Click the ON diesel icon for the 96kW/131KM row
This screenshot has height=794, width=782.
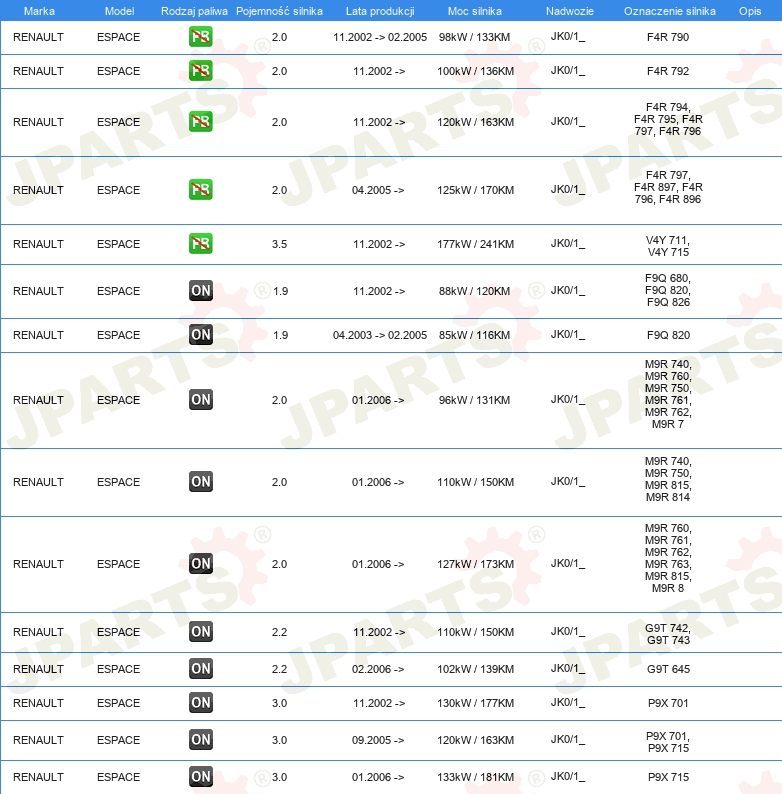[x=200, y=400]
